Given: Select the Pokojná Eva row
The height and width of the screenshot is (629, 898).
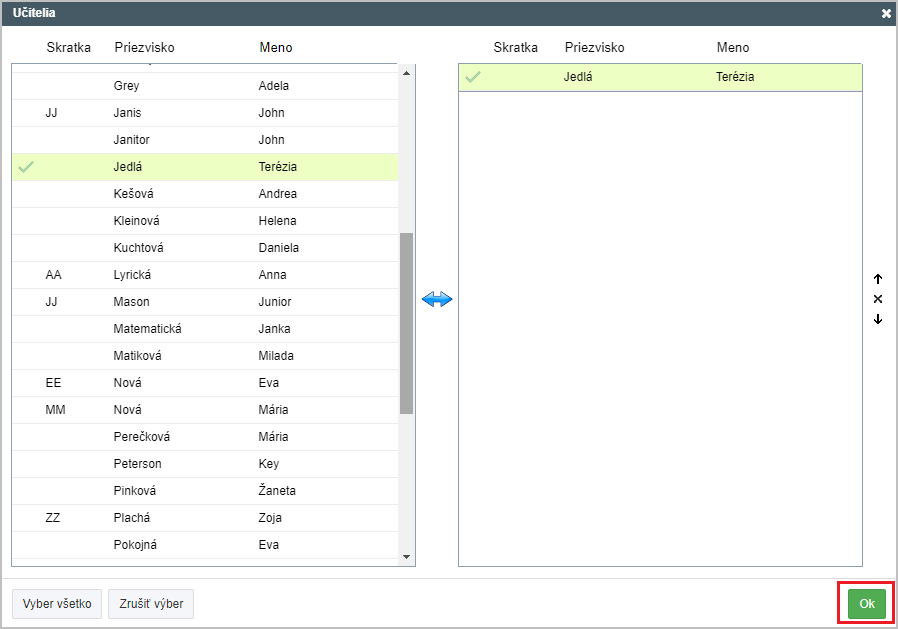Looking at the screenshot, I should 205,545.
